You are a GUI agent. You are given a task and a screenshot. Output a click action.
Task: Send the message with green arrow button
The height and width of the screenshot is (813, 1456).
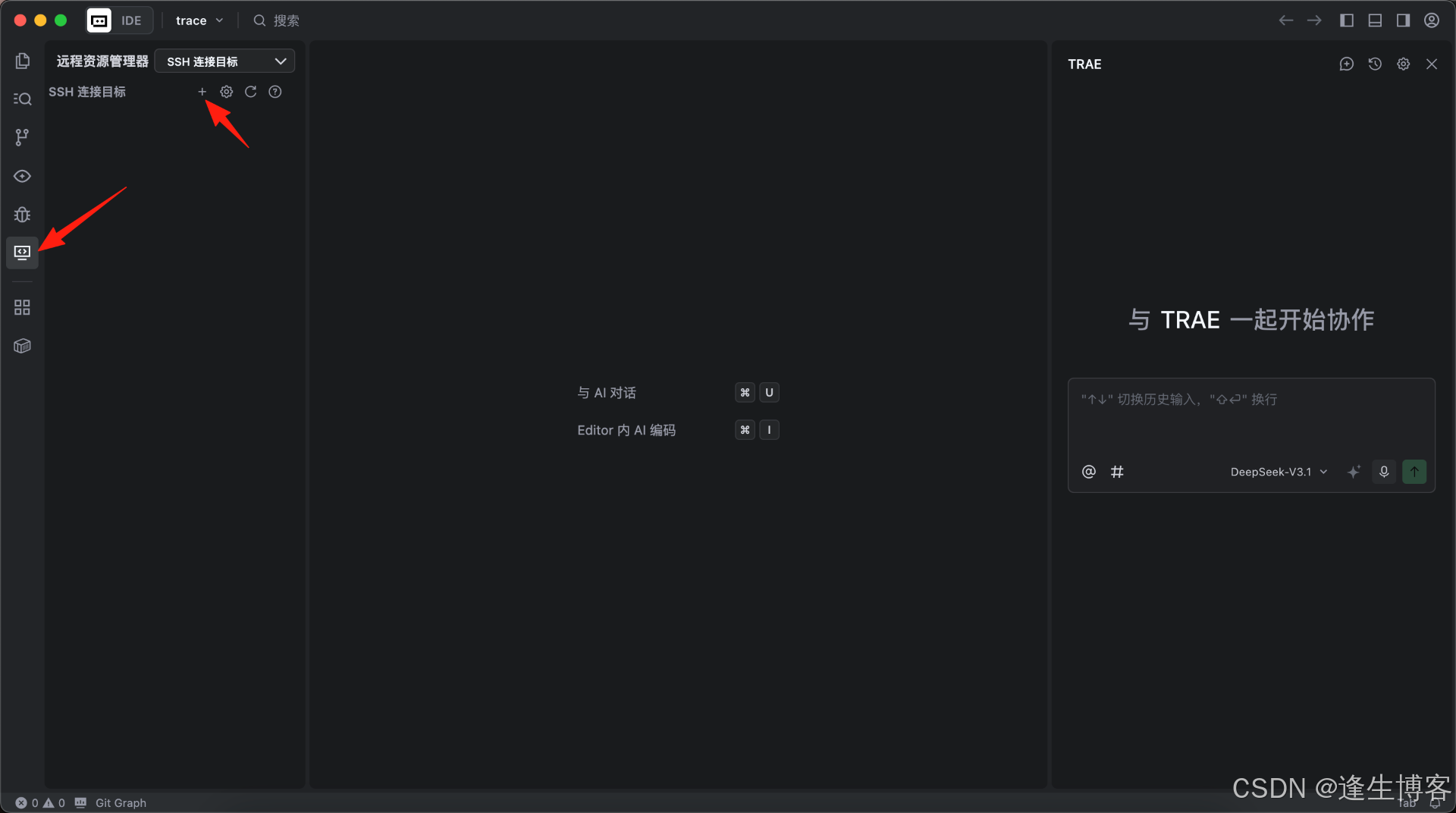tap(1414, 472)
